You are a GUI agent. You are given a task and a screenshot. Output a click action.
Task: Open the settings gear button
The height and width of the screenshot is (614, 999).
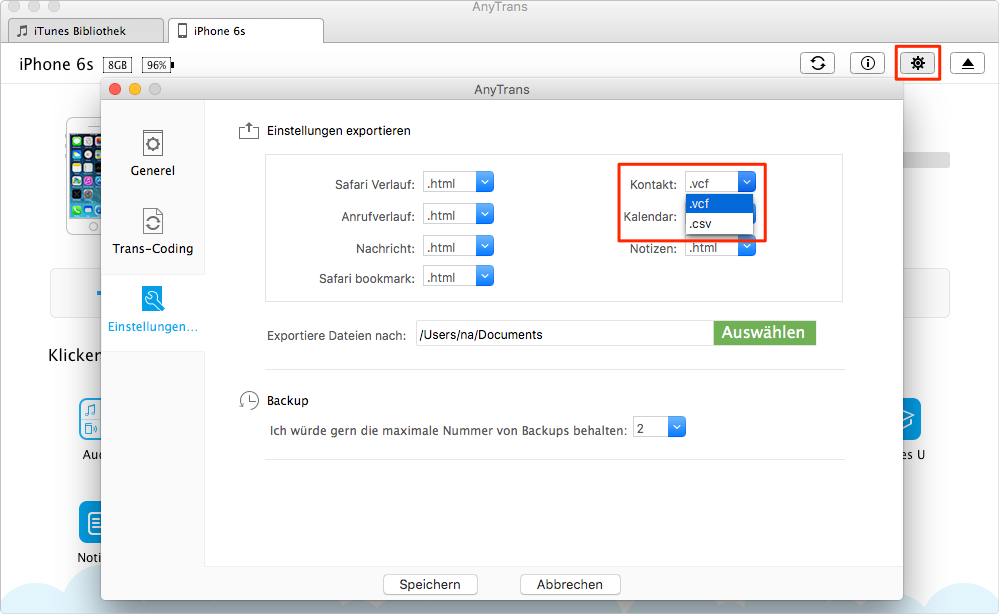tap(917, 63)
